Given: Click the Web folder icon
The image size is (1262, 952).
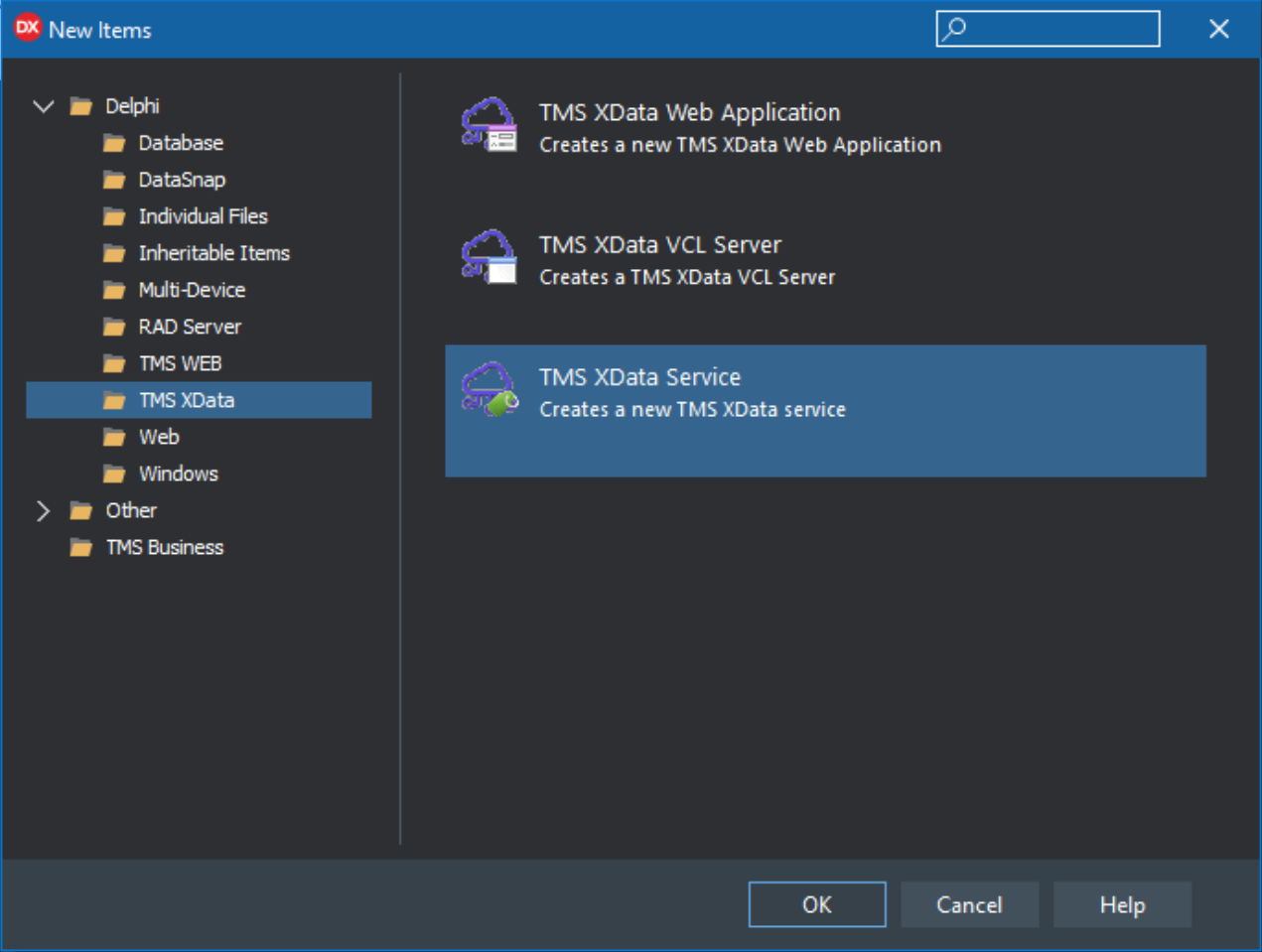Looking at the screenshot, I should pyautogui.click(x=114, y=437).
